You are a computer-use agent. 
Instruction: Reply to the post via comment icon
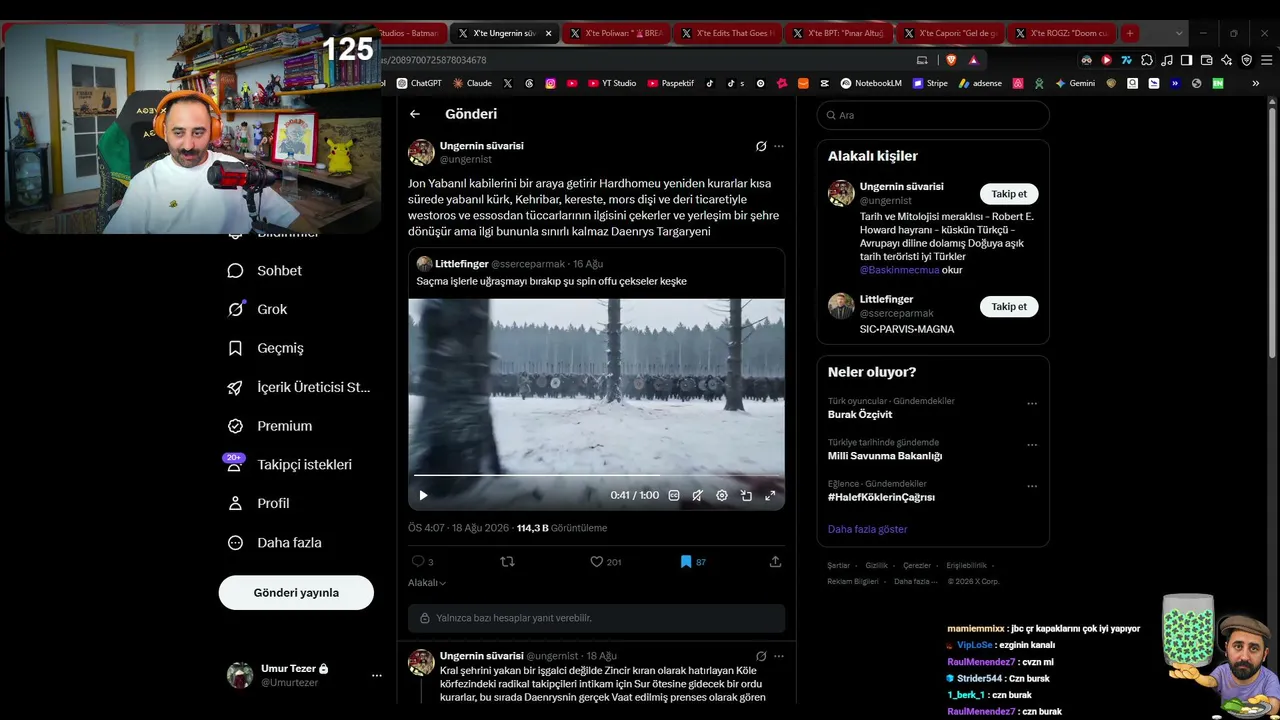point(418,562)
